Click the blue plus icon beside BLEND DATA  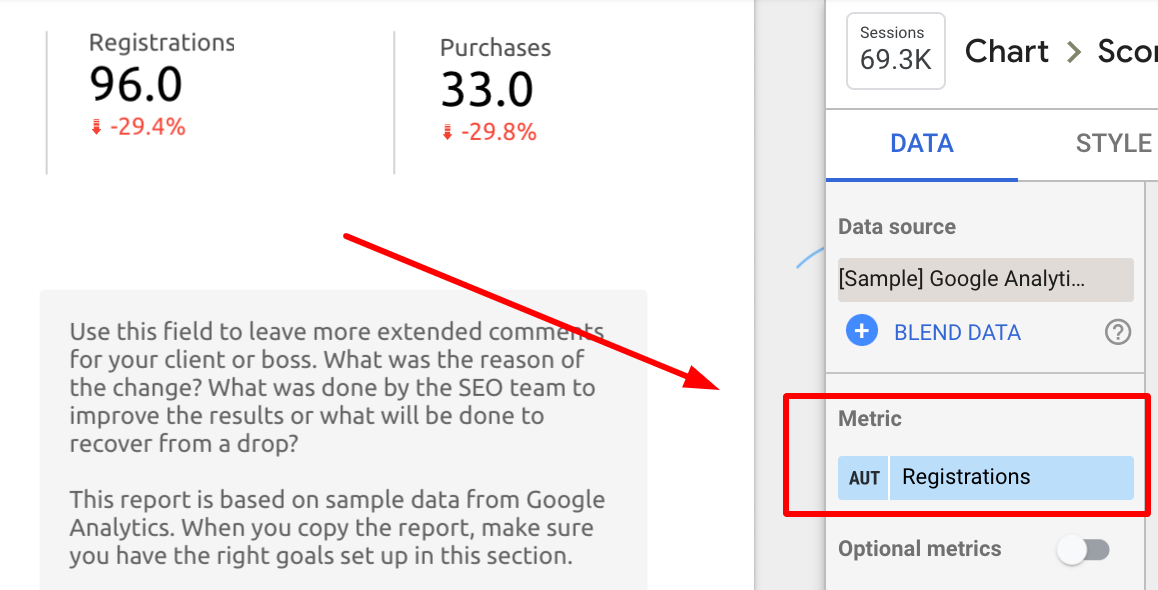[x=862, y=331]
